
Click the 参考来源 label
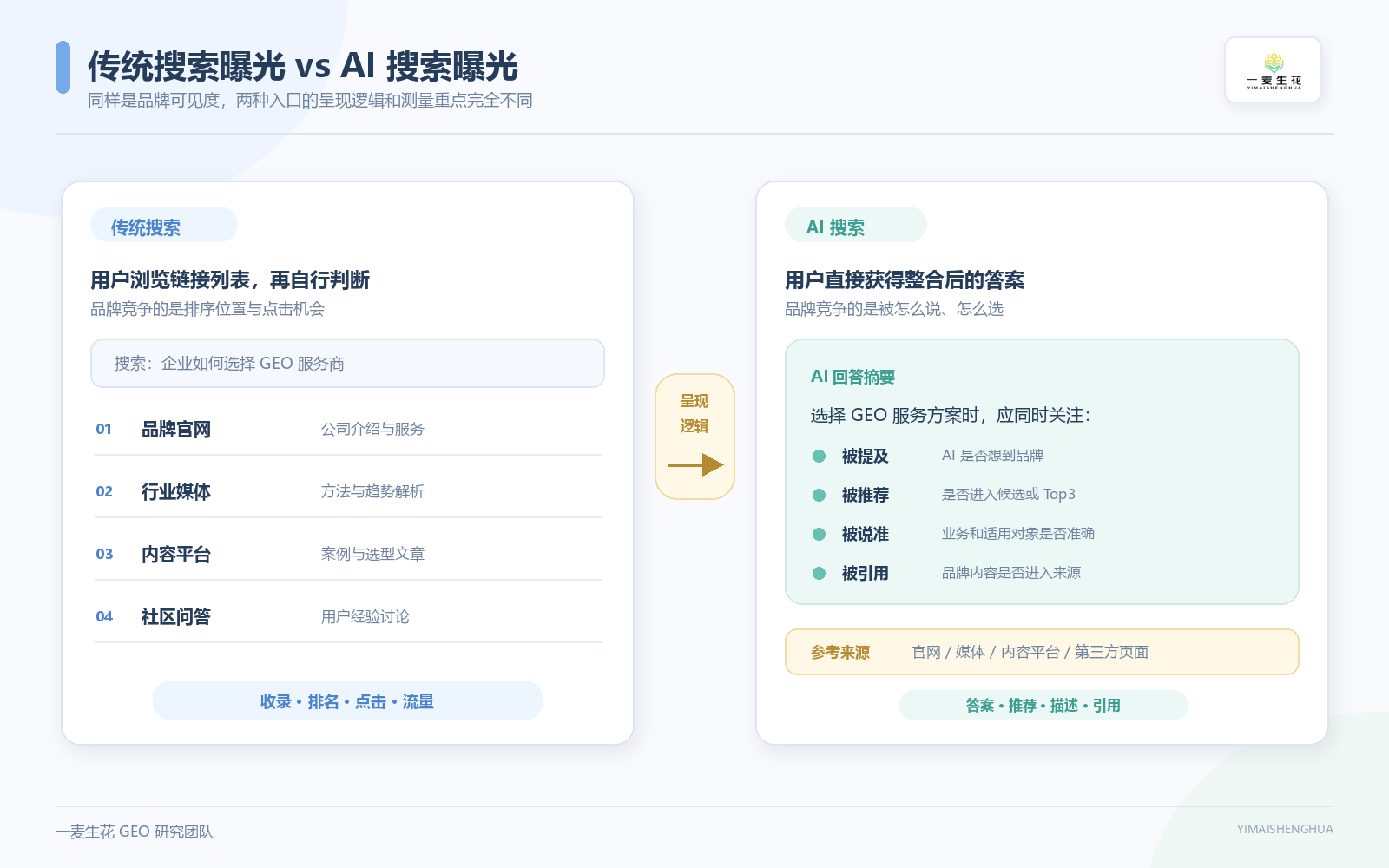[x=840, y=652]
